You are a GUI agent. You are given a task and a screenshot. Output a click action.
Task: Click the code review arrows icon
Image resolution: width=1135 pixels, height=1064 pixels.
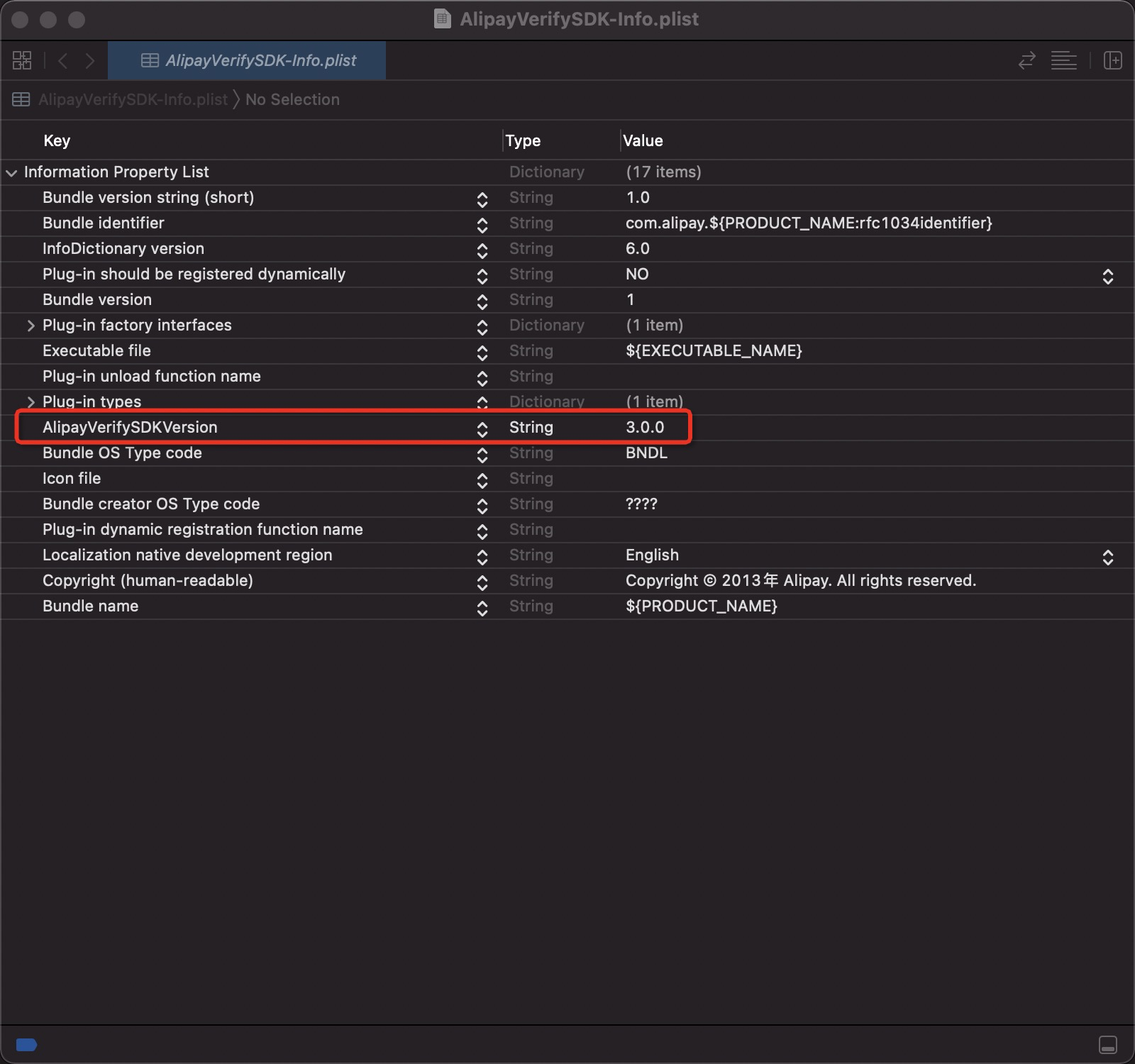[x=1026, y=60]
